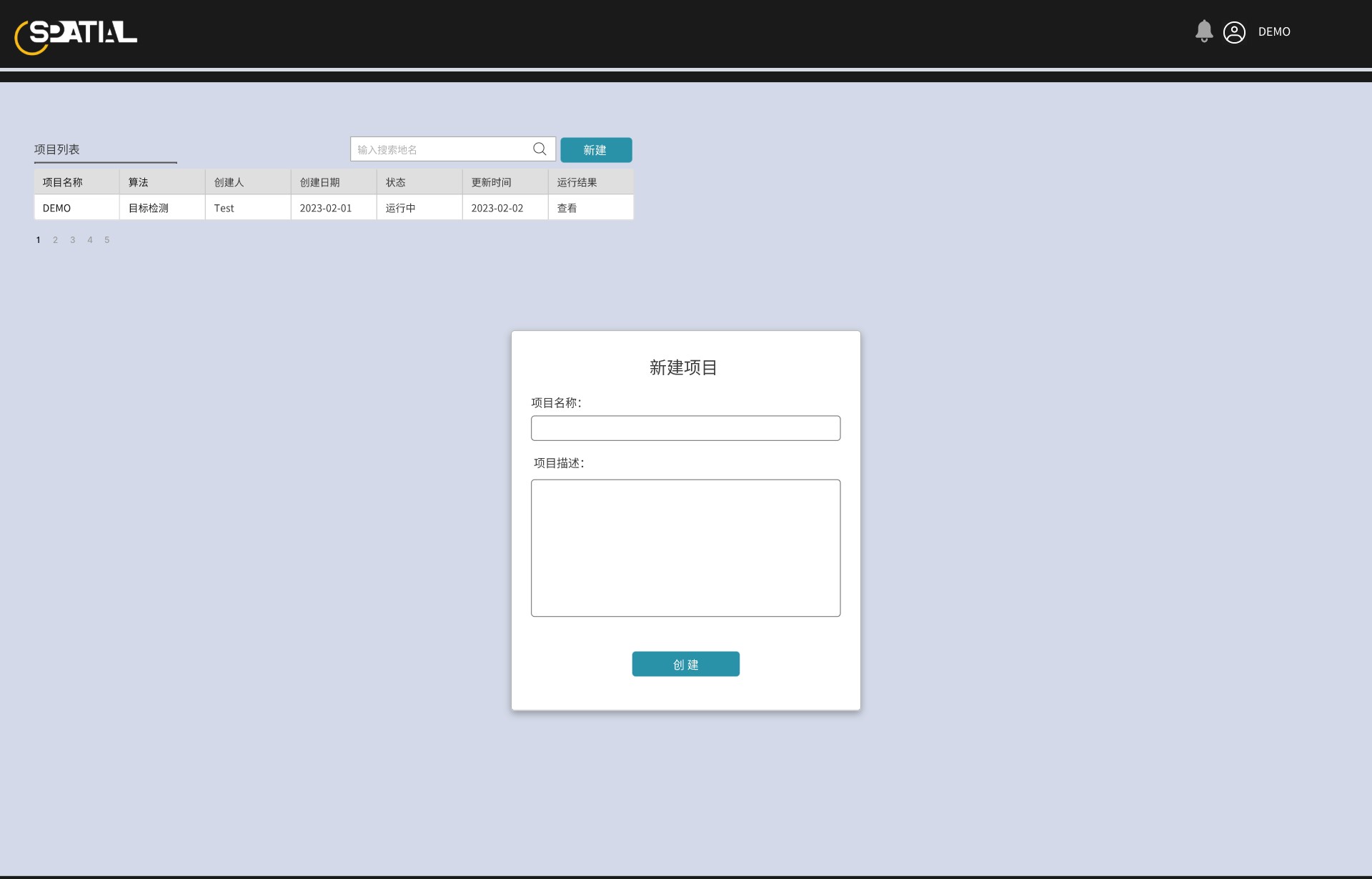Click the Test creator cell
This screenshot has height=879, width=1372.
[248, 208]
